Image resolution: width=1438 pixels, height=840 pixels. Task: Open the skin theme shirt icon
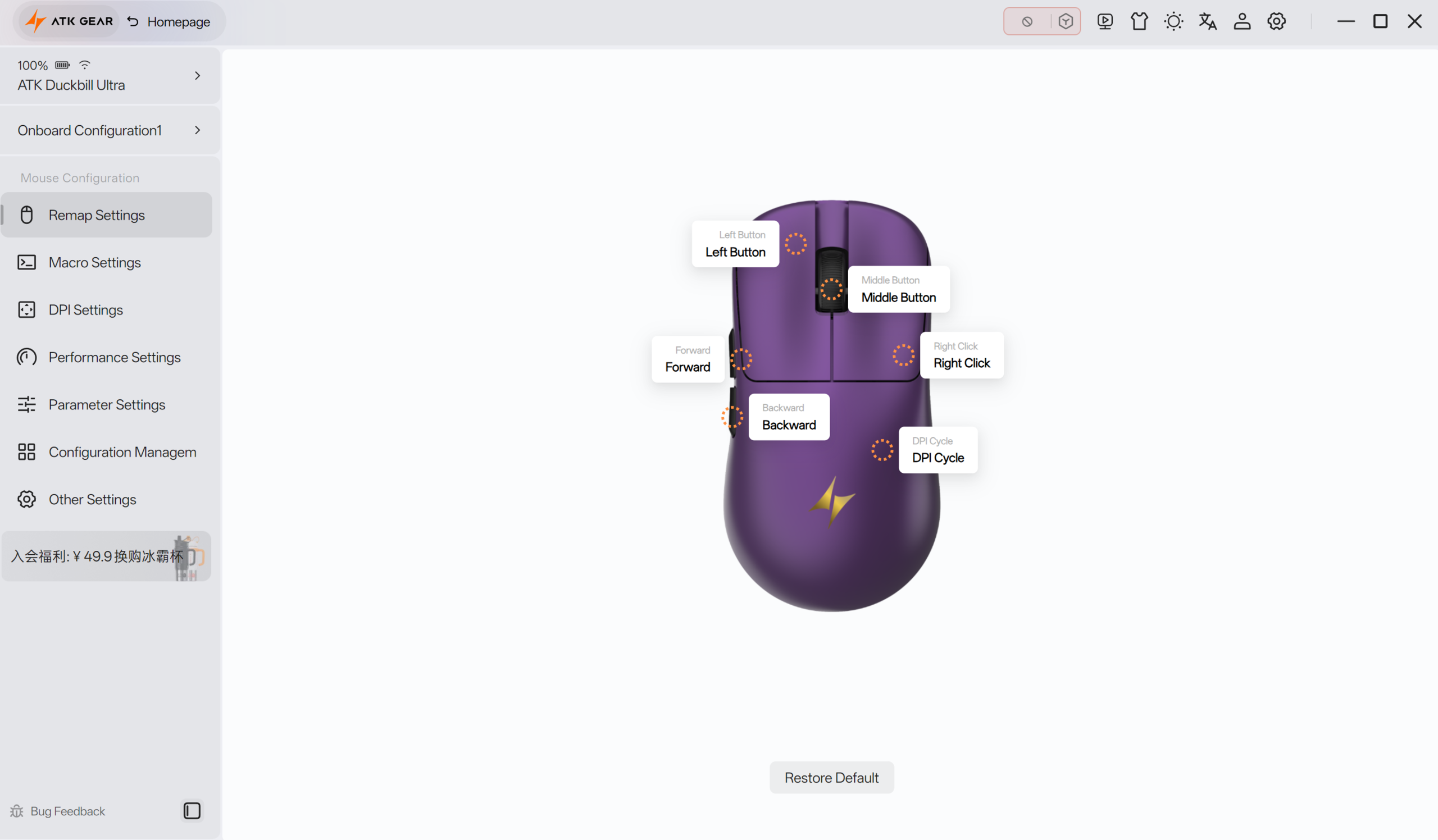pyautogui.click(x=1139, y=22)
